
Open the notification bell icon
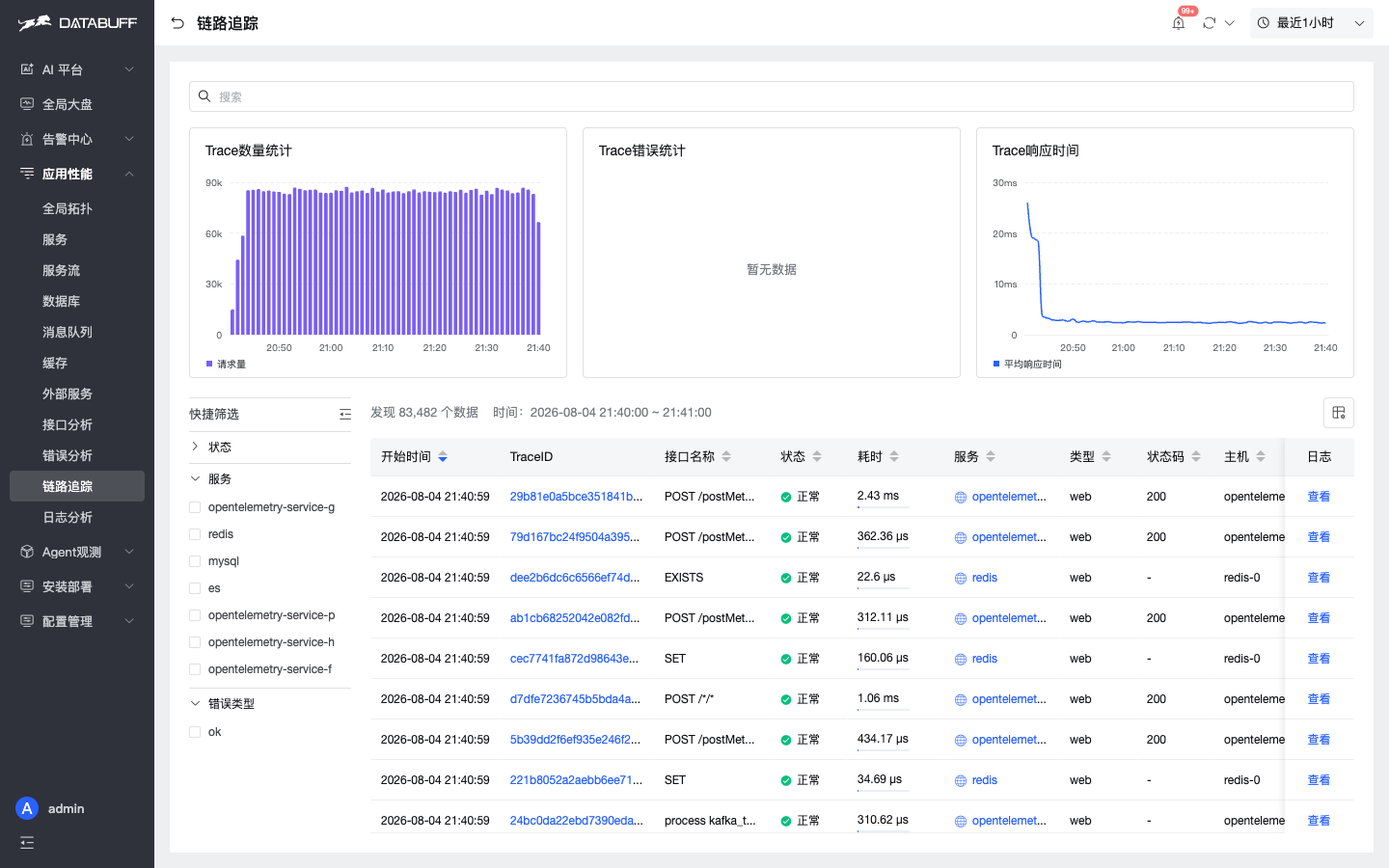point(1179,23)
